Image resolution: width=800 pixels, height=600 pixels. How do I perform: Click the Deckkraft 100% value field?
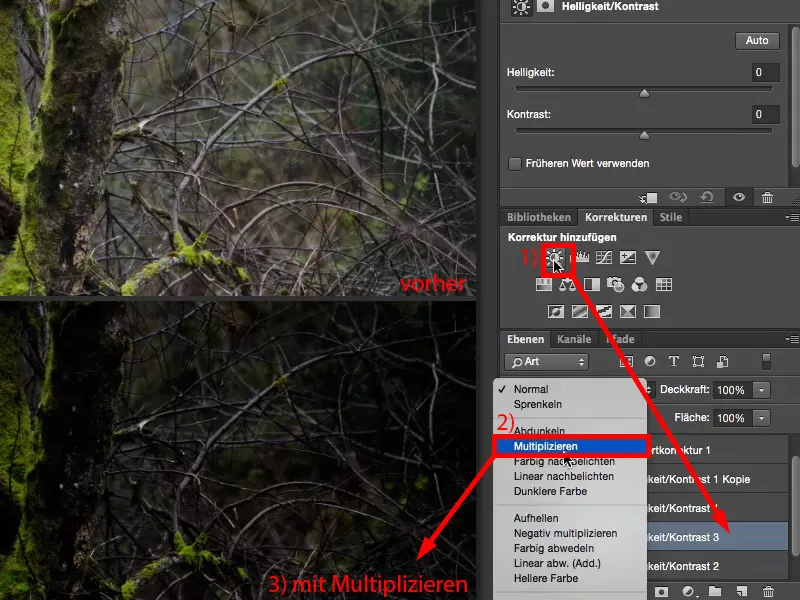(x=733, y=390)
